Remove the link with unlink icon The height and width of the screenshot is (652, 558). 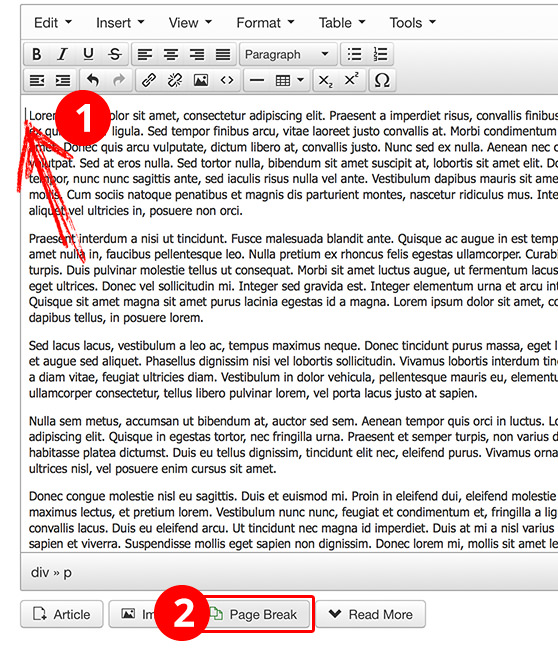tap(175, 80)
